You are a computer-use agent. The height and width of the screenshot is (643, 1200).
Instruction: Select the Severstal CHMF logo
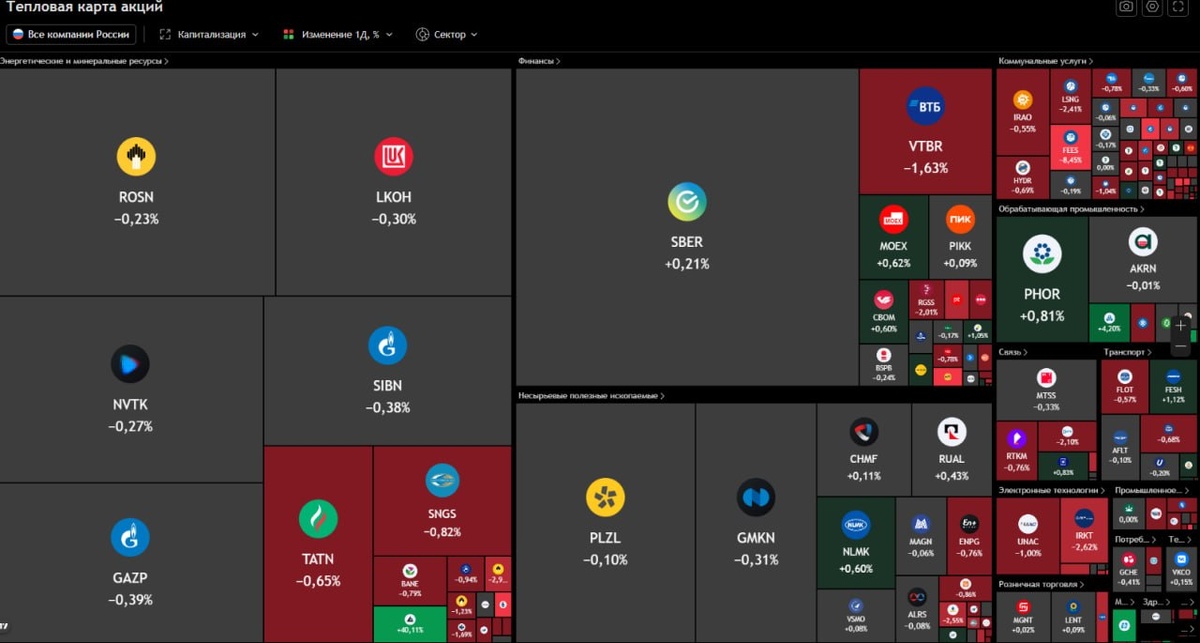[864, 433]
